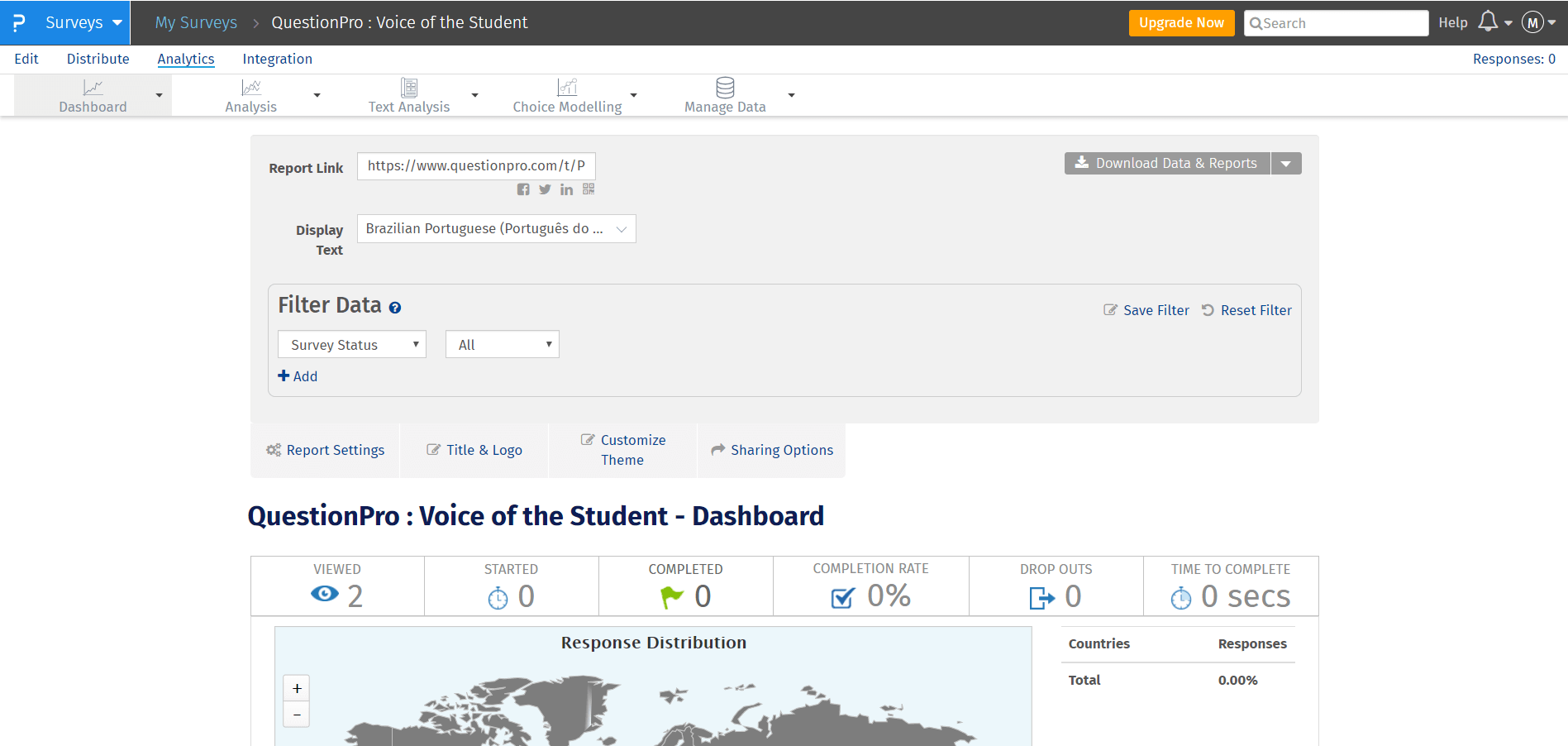Open Customize Theme
This screenshot has width=1568, height=746.
[x=623, y=450]
